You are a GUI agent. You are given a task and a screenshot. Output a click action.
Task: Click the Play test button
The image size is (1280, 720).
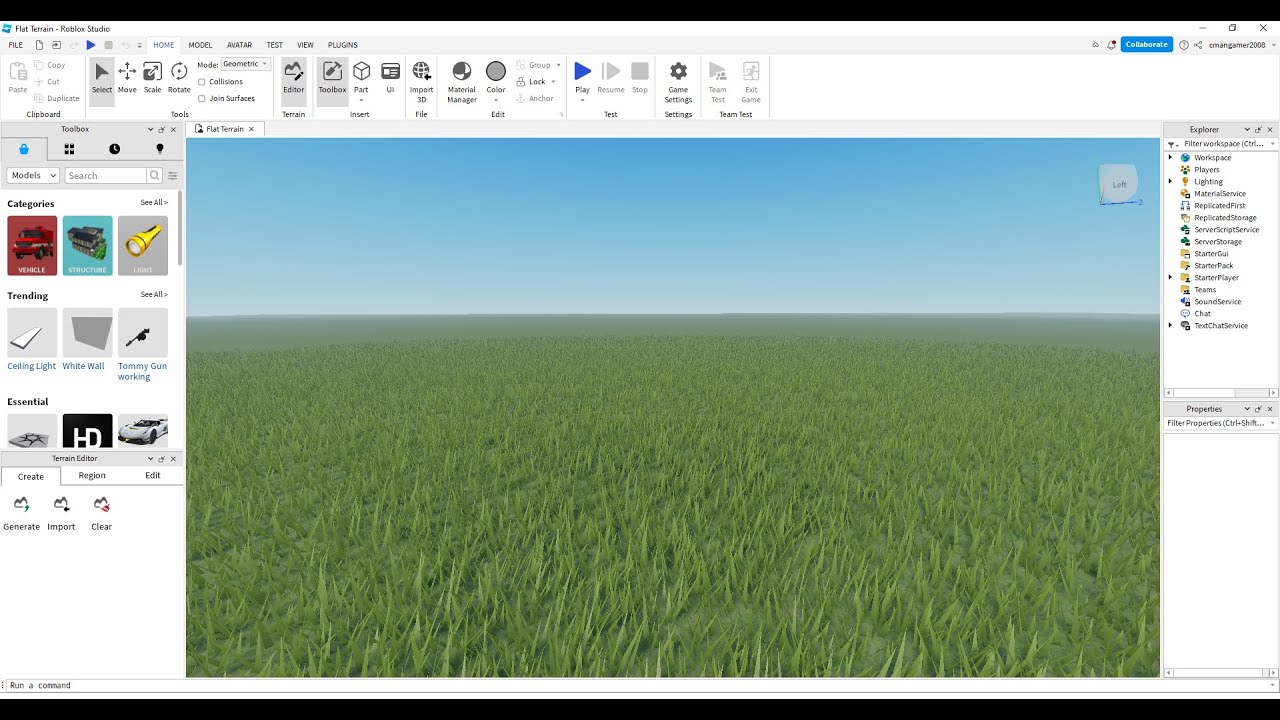[x=583, y=72]
